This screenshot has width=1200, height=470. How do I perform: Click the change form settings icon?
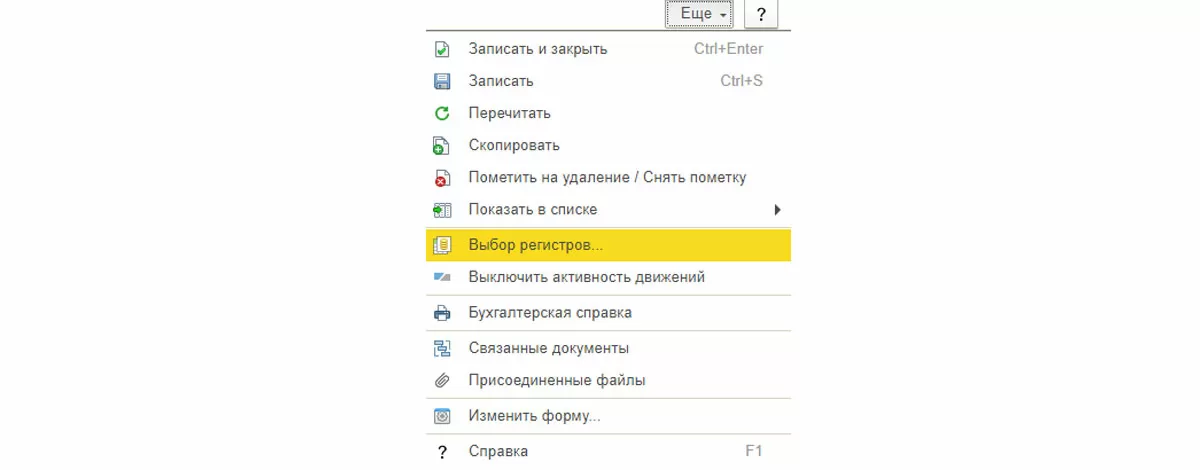pyautogui.click(x=442, y=416)
